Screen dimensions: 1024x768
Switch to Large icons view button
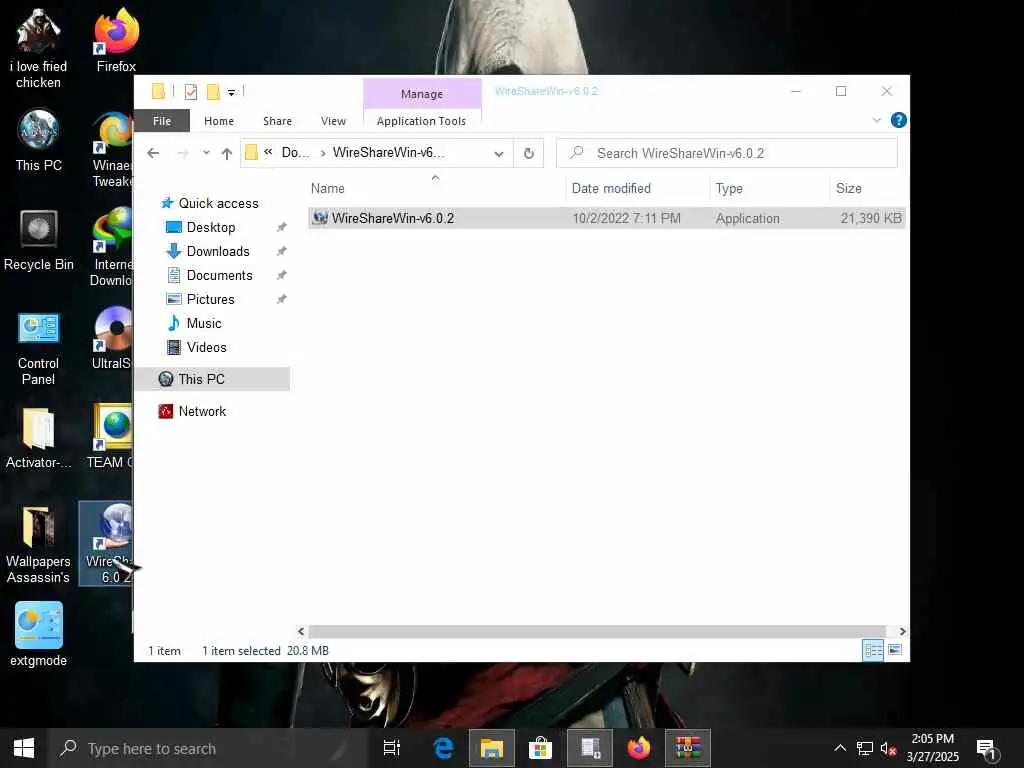895,650
